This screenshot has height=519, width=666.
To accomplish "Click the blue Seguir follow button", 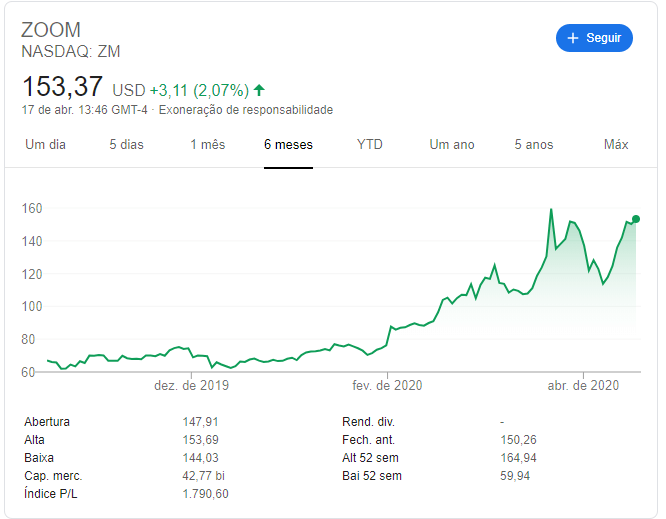I will [x=594, y=38].
